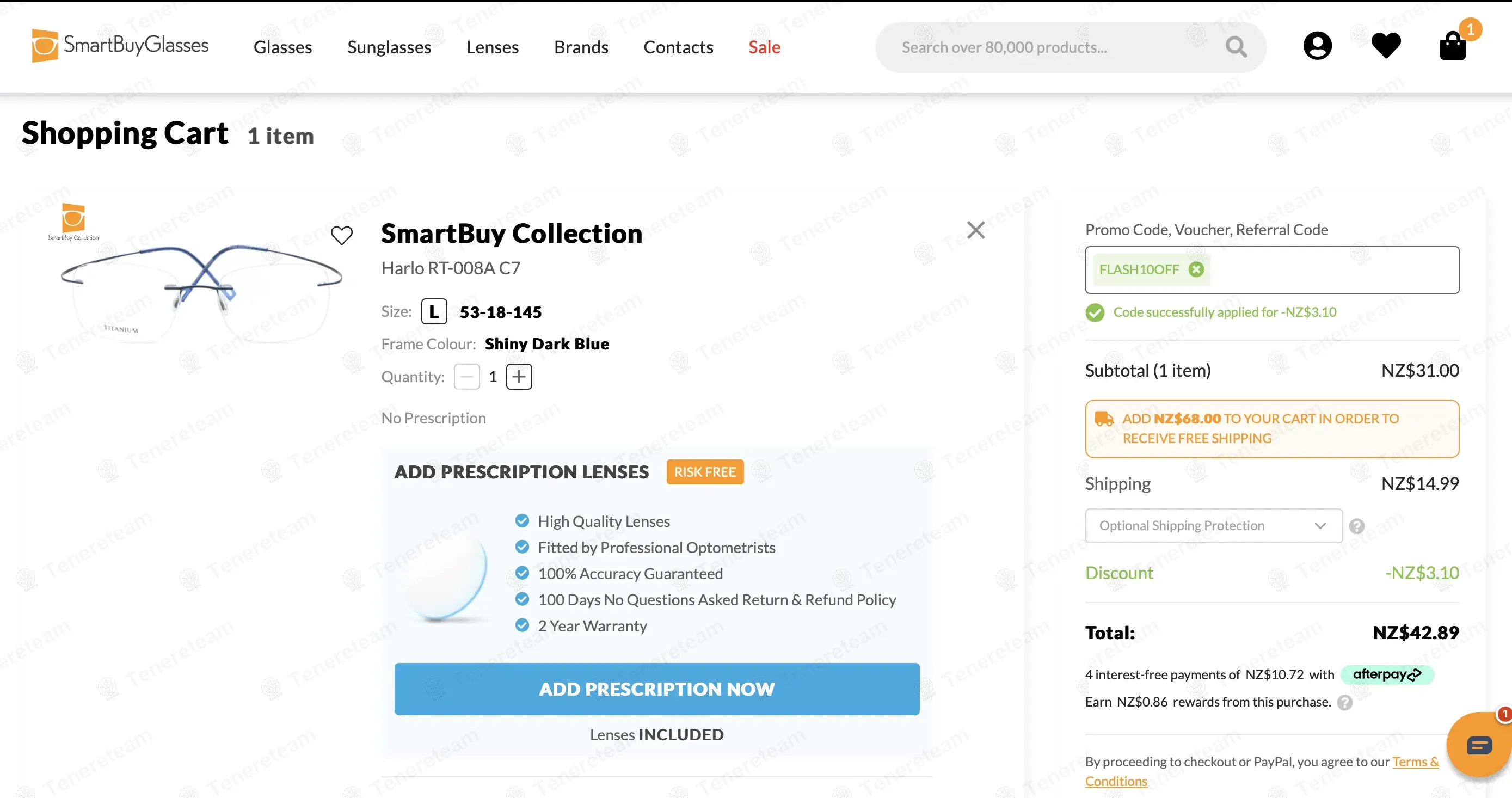The image size is (1512, 798).
Task: Toggle wishlist heart on Harlo glasses
Action: click(342, 236)
